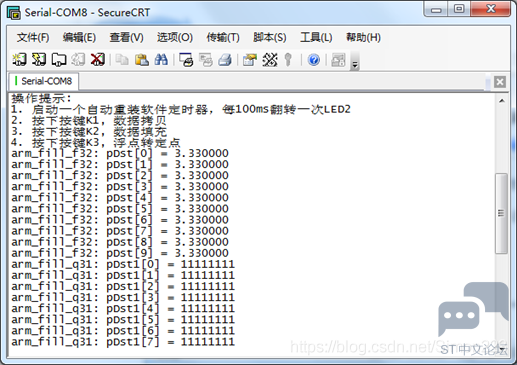Click the greyed SecureFX launch icon
Viewport: 517px width, 365px height.
pyautogui.click(x=338, y=60)
